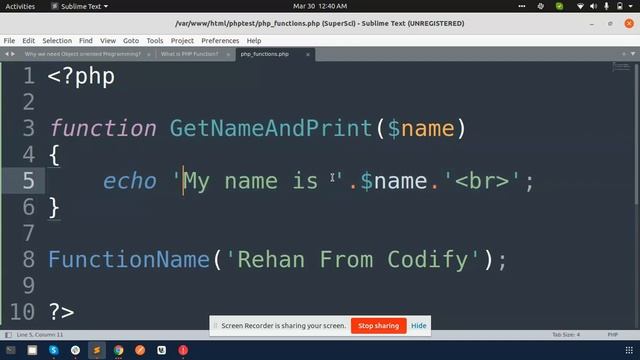
Task: Close the 'Why we need Object oriented Programming?' tab
Action: [149, 54]
